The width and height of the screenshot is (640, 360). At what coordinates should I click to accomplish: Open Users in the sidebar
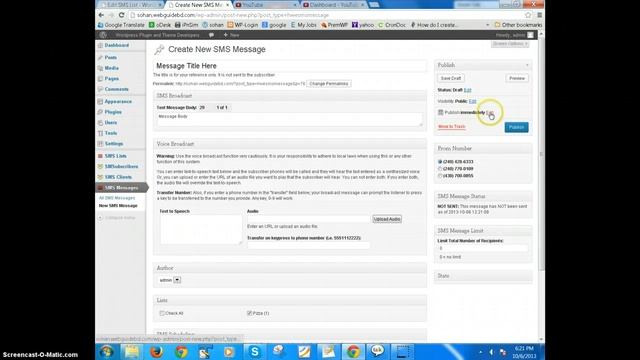tap(111, 122)
